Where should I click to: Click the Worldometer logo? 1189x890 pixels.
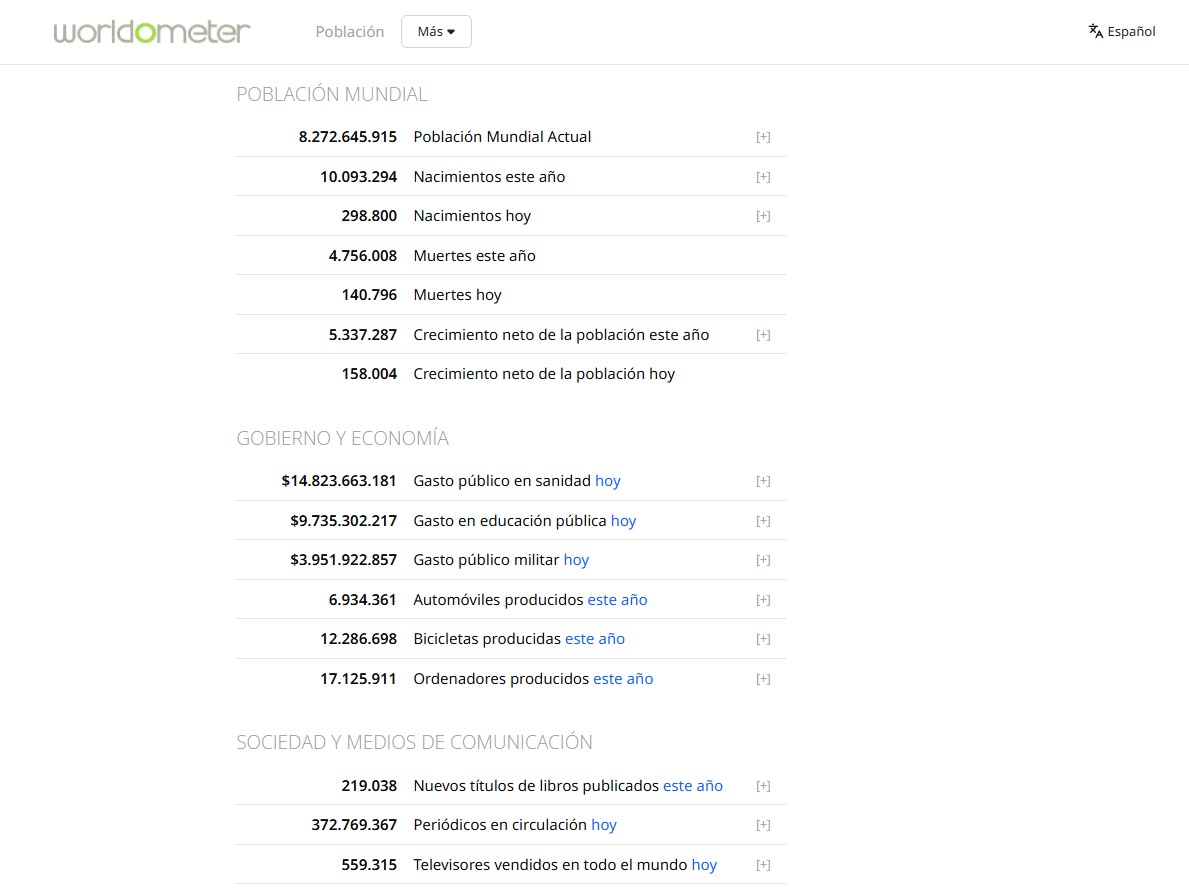click(152, 32)
